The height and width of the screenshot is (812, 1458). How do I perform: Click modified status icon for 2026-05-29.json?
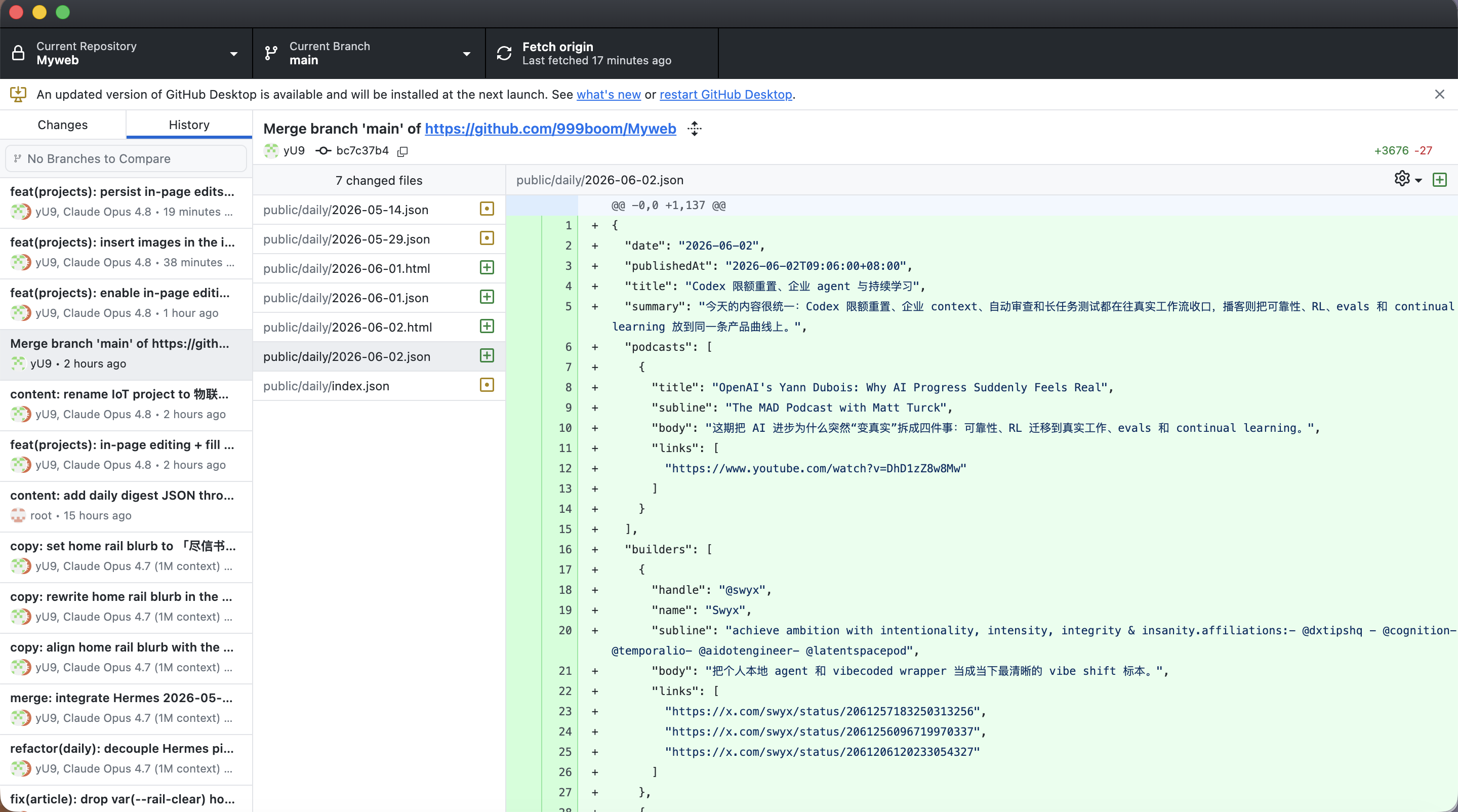(x=487, y=238)
